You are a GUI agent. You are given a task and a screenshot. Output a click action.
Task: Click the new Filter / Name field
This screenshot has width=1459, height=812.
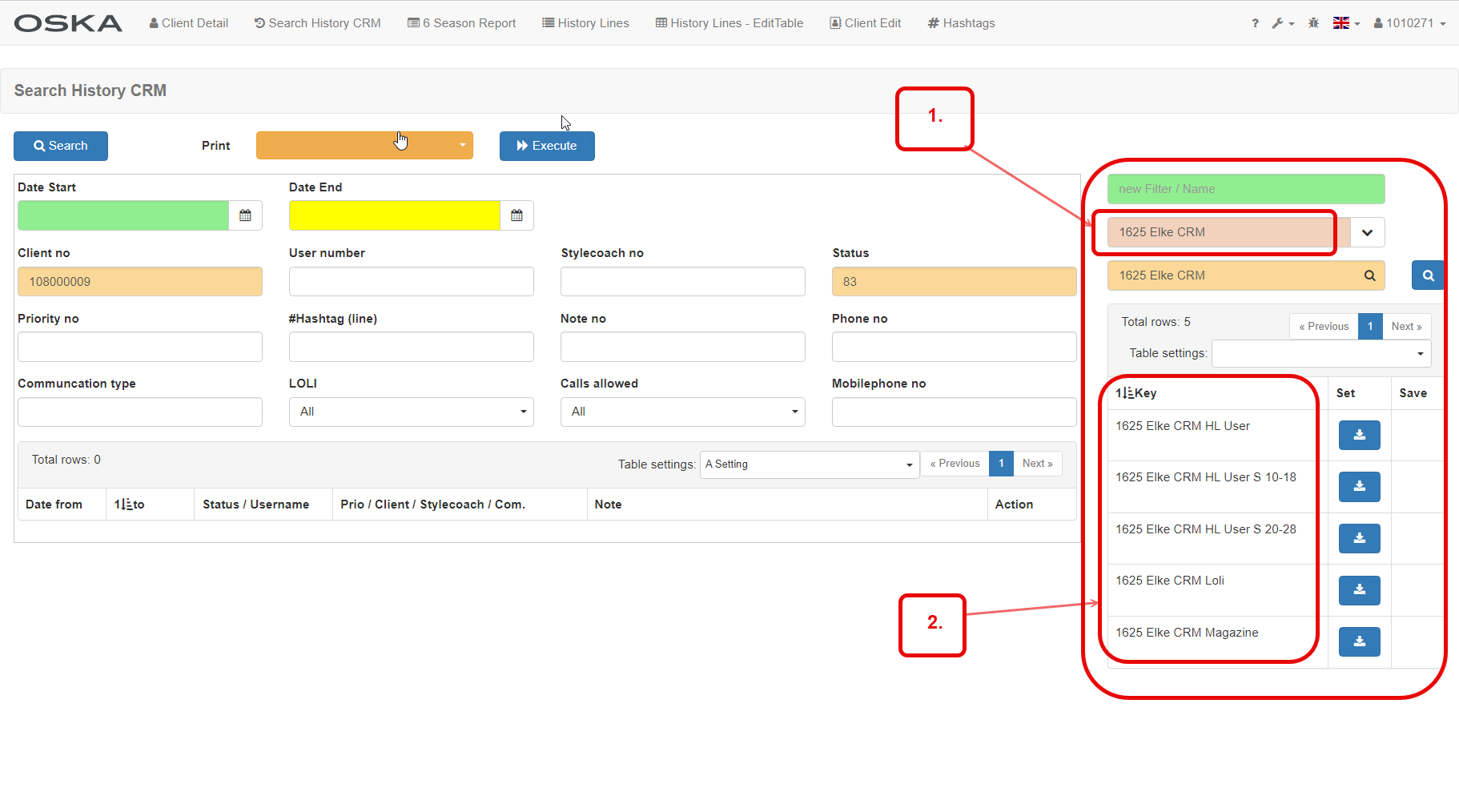(x=1246, y=189)
